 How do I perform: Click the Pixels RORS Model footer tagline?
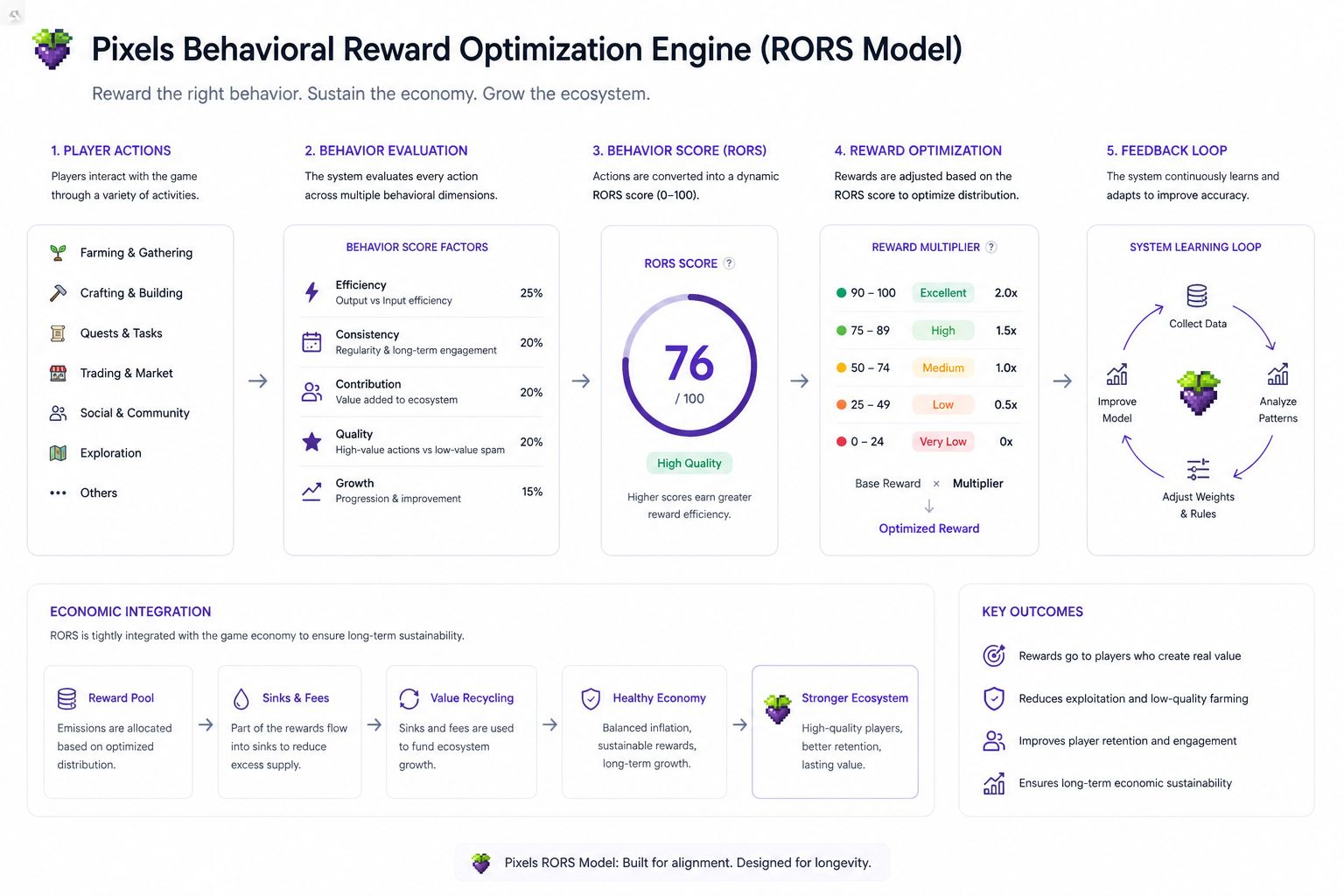click(688, 863)
